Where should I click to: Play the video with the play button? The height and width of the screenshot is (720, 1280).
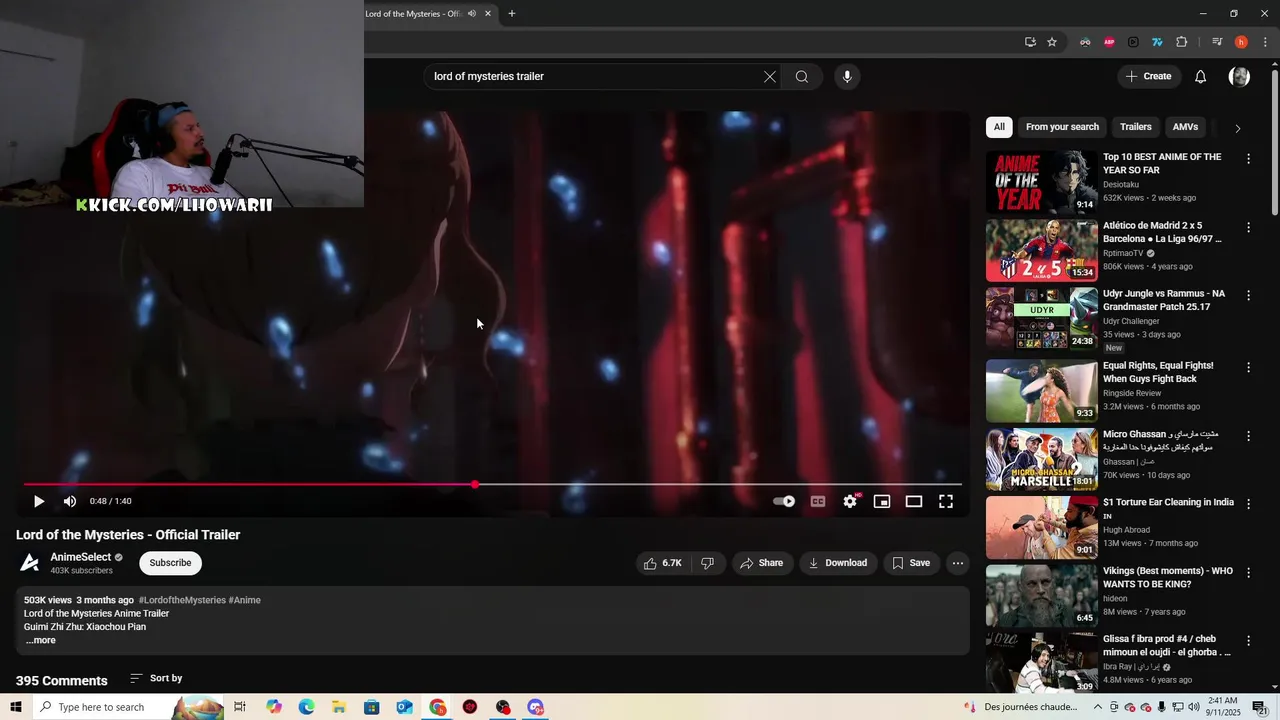point(39,502)
